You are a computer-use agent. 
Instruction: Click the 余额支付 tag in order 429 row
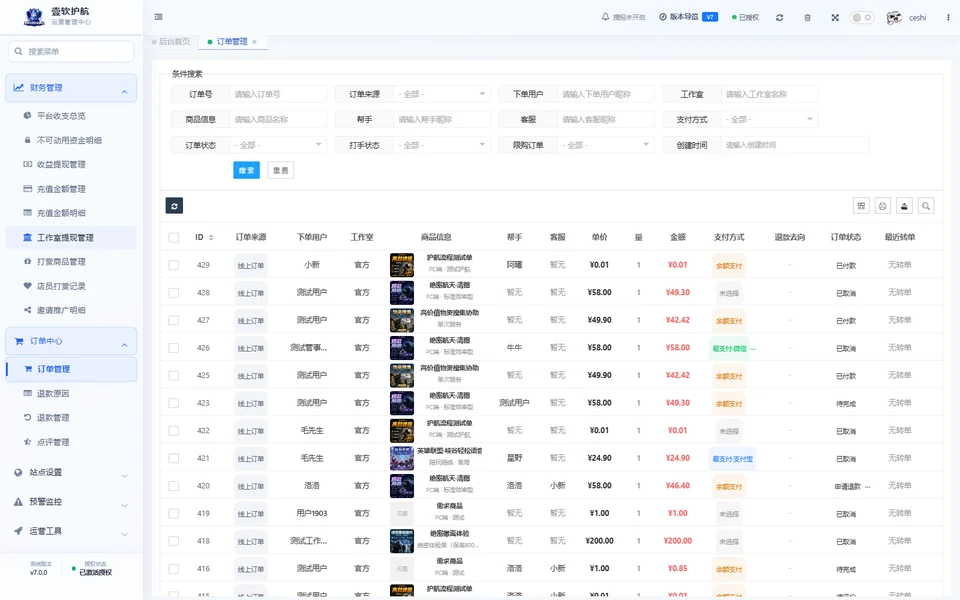click(x=729, y=266)
